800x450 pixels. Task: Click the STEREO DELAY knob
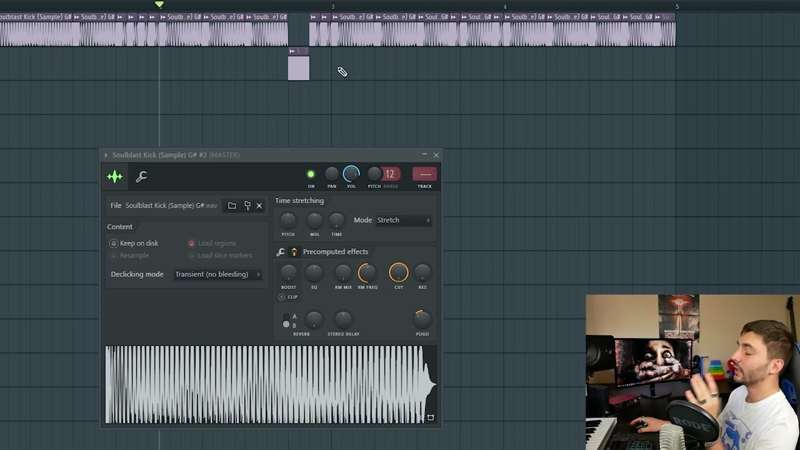343,319
